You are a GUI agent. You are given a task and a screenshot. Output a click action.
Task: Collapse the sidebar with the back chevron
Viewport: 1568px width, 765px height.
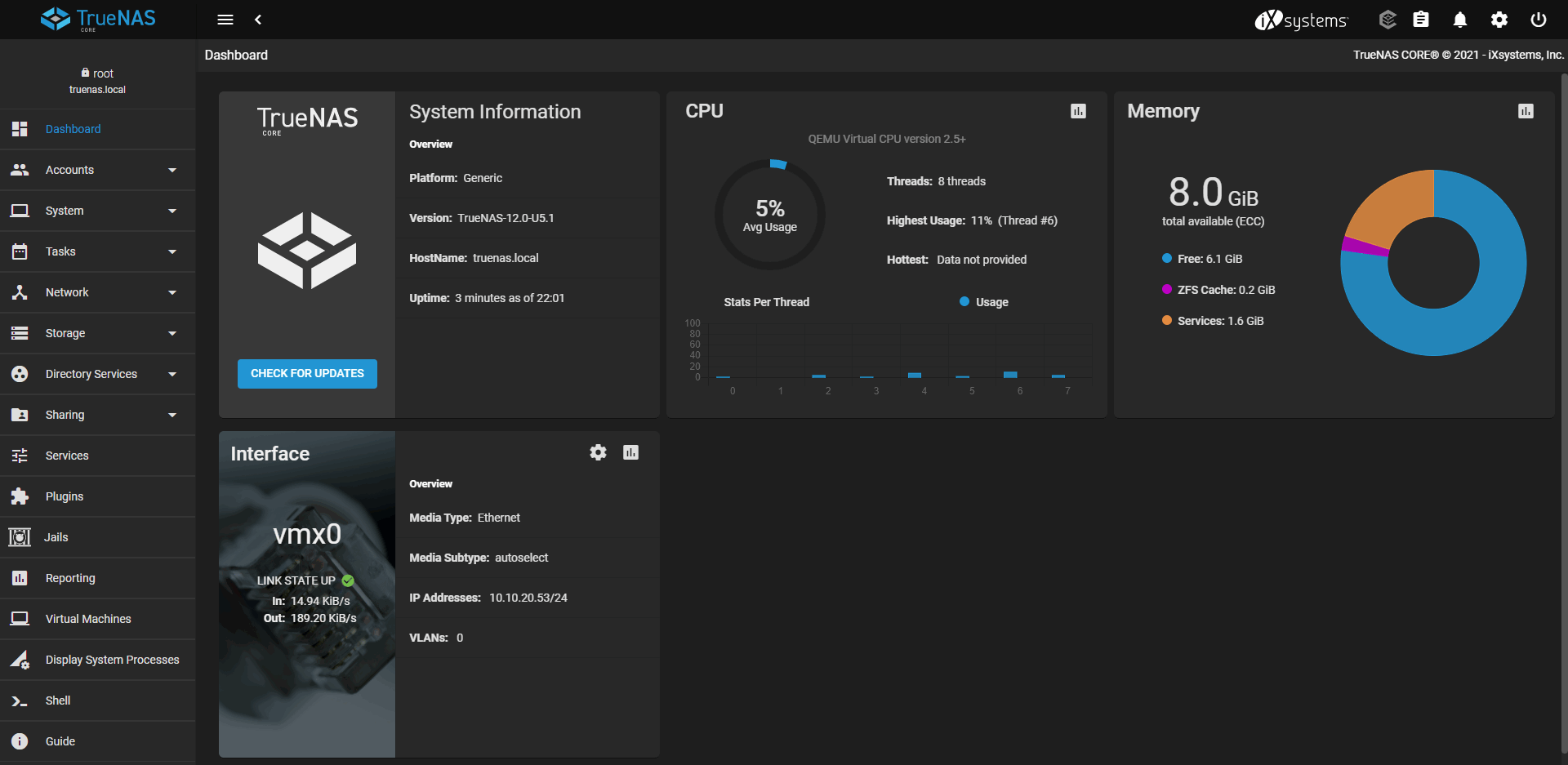tap(258, 20)
